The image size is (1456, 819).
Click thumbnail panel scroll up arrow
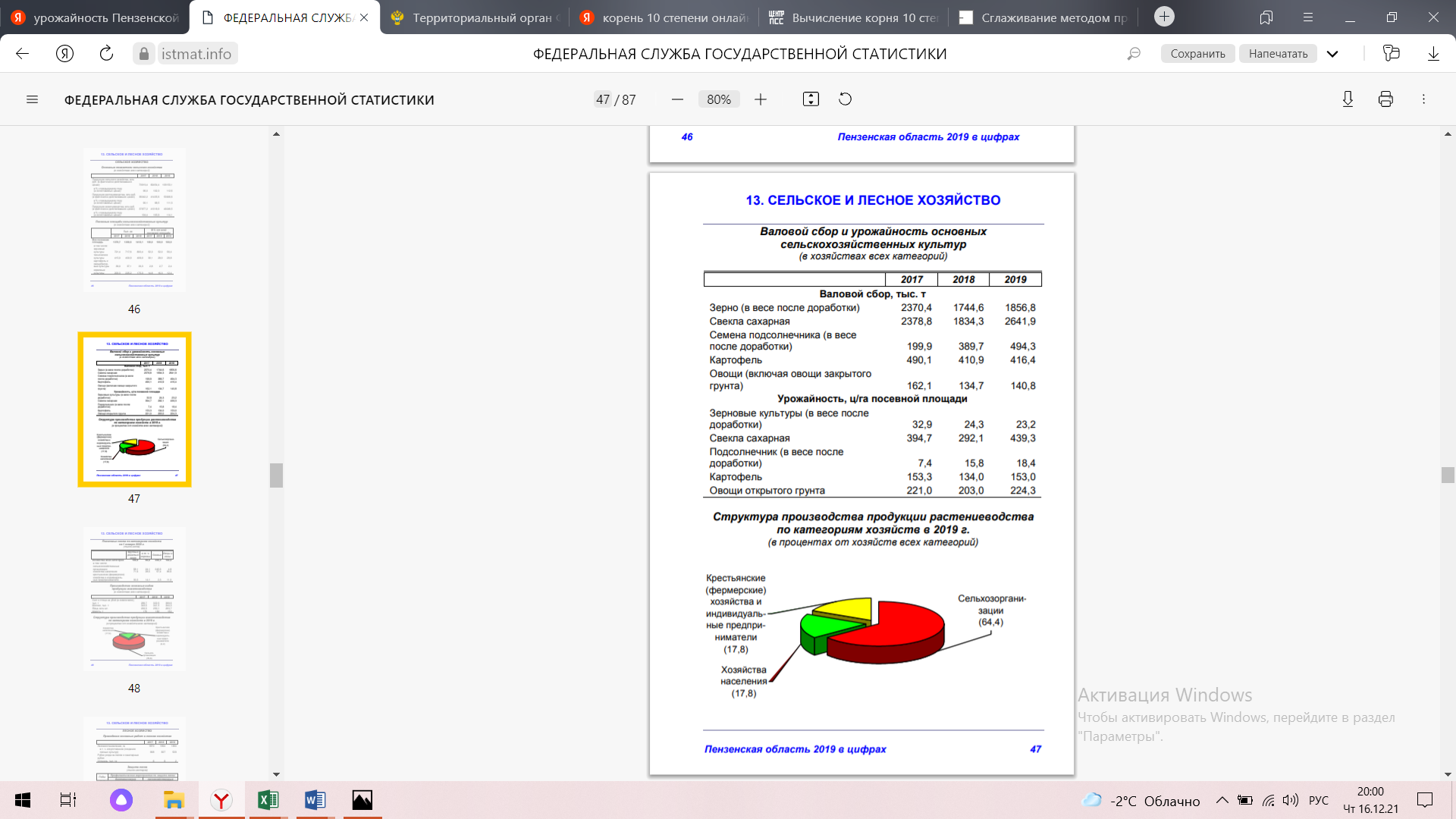click(x=276, y=134)
